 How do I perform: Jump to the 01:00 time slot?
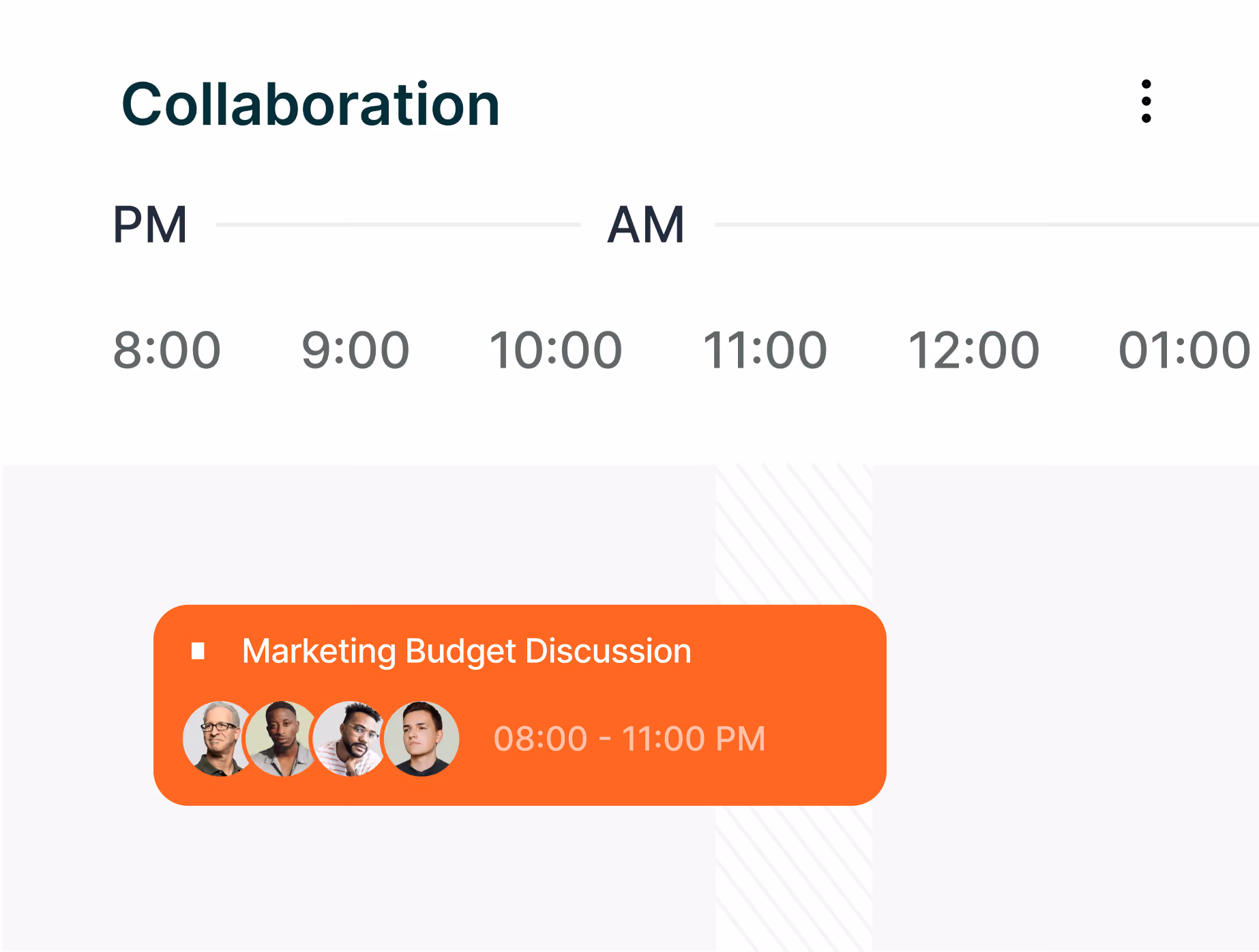(1184, 350)
